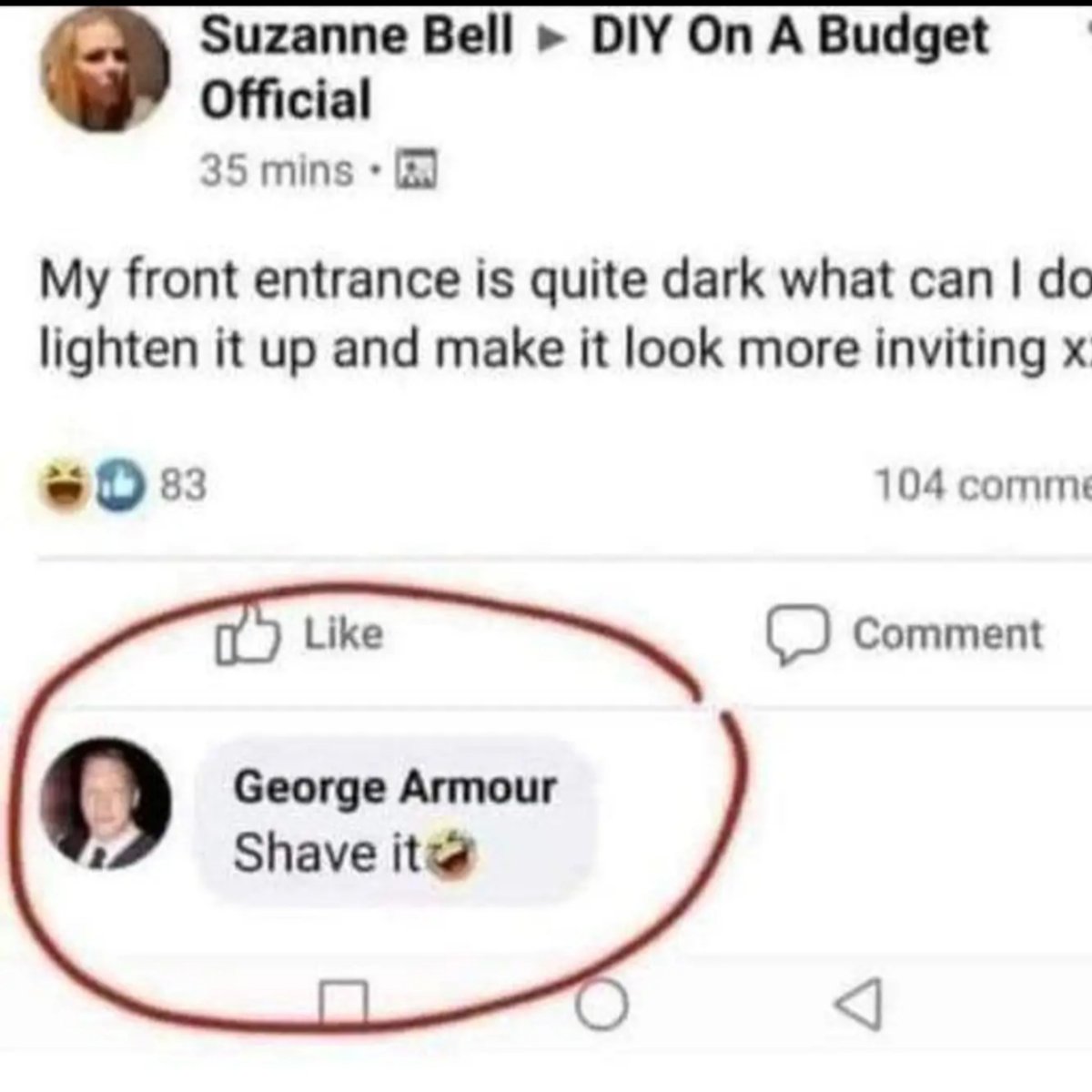Open Suzanne Bell's profile name link

tap(356, 36)
